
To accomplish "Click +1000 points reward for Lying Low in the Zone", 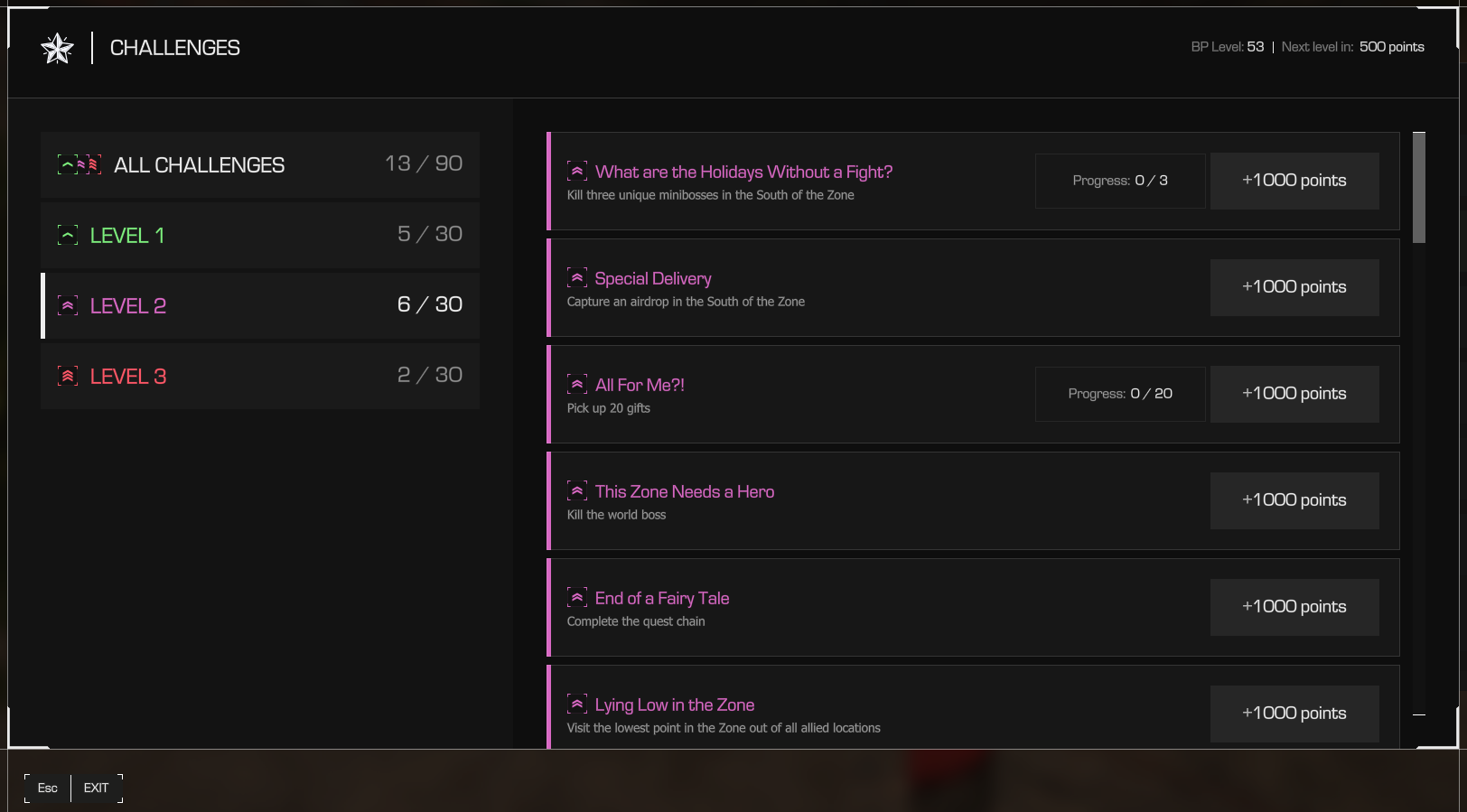I will (1294, 714).
